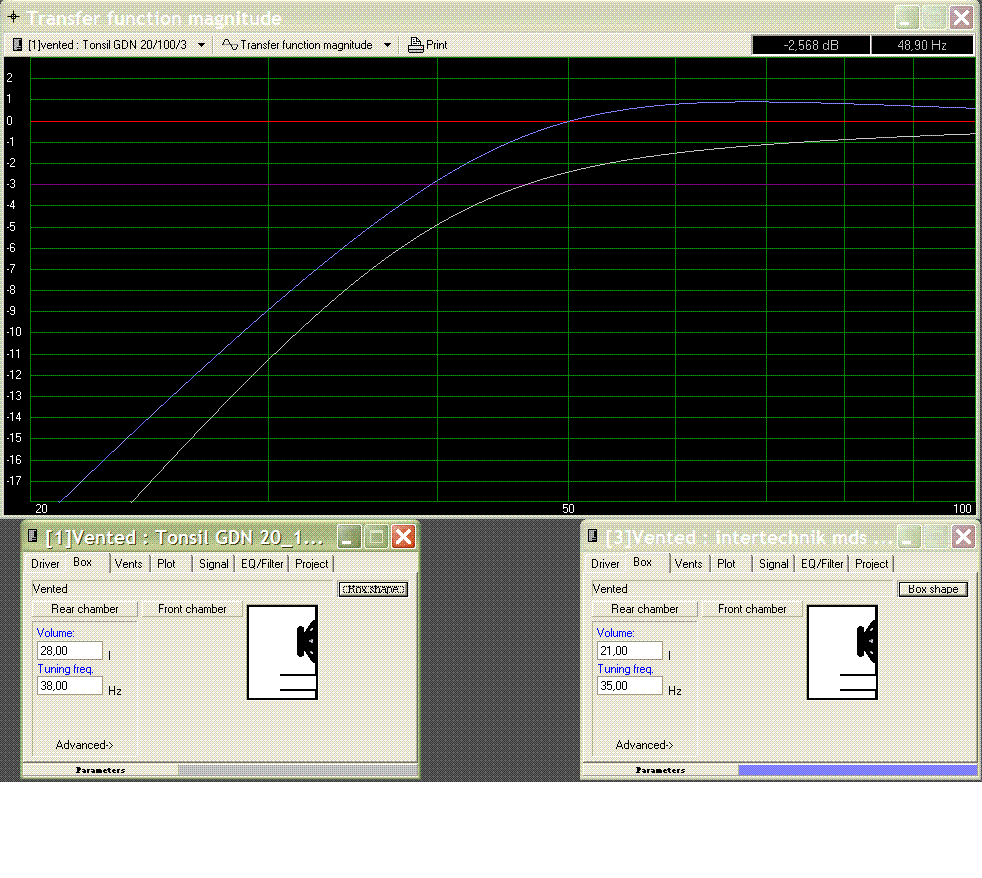The height and width of the screenshot is (878, 982).
Task: Expand Advanced options in intertechnik window
Action: tap(644, 745)
